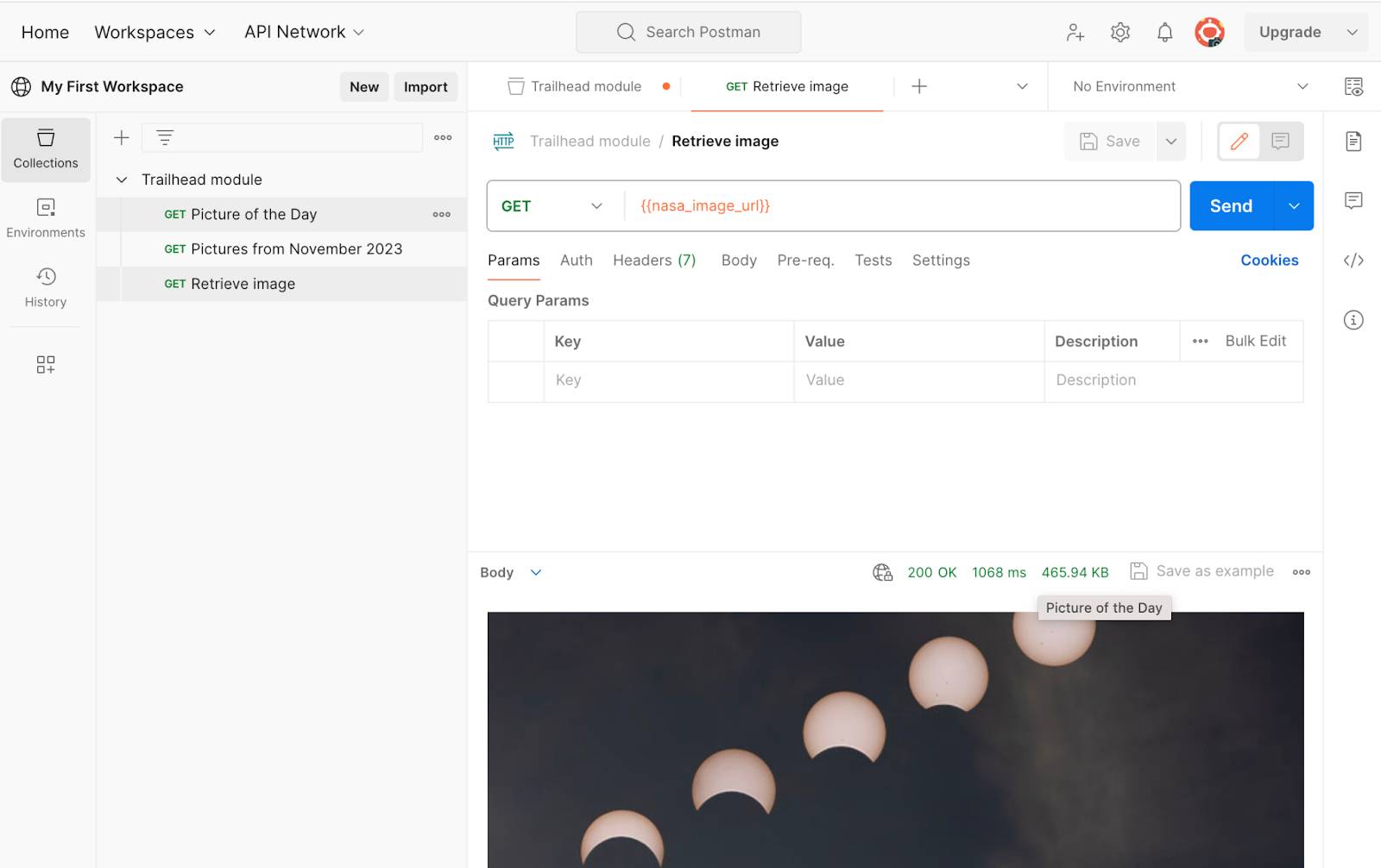Expand the Upgrade dropdown arrow
Viewport: 1381px width, 868px height.
1352,32
